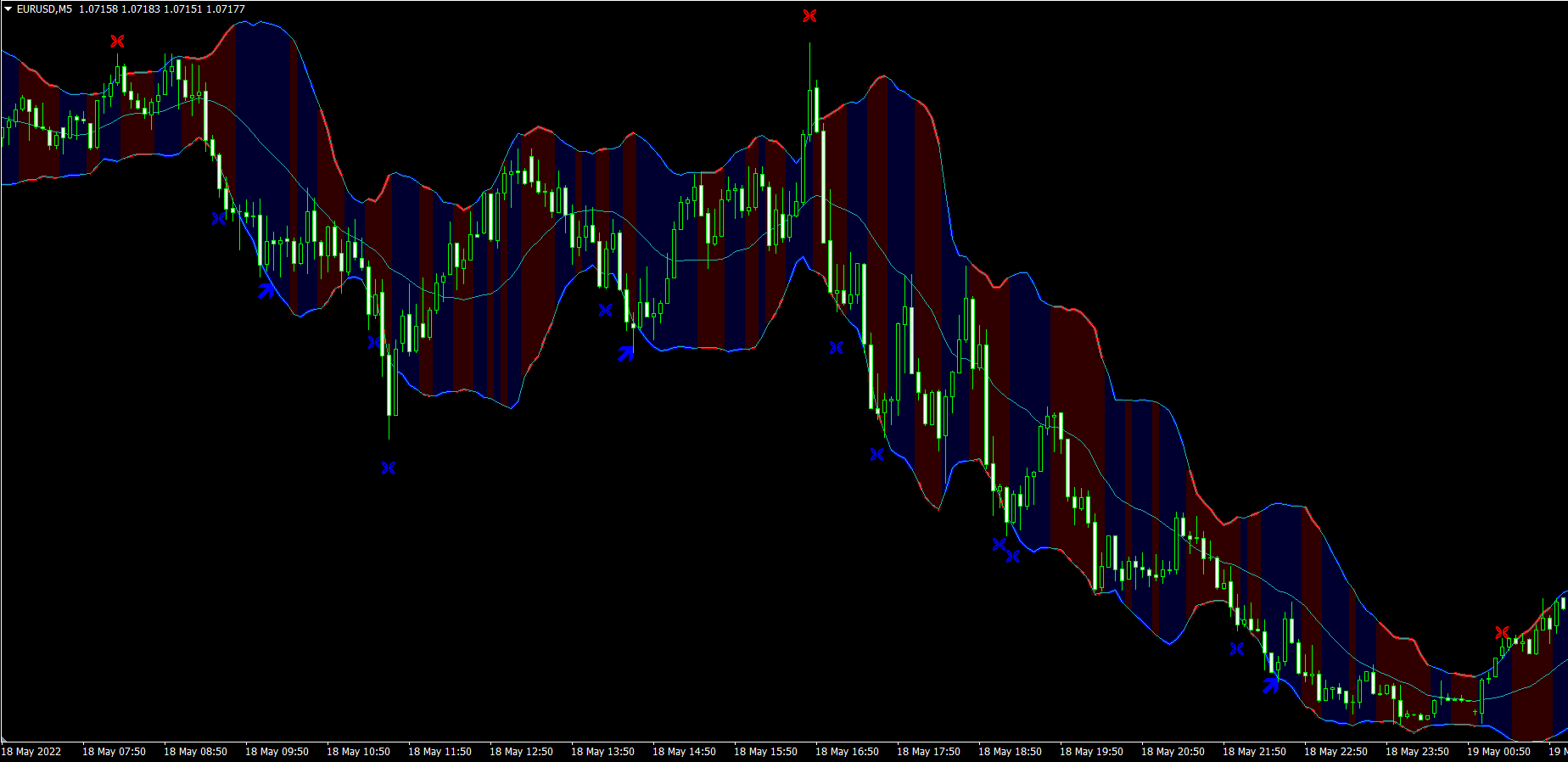Click the 18 May 21:50 time label
The image size is (1568, 762).
[x=1254, y=752]
